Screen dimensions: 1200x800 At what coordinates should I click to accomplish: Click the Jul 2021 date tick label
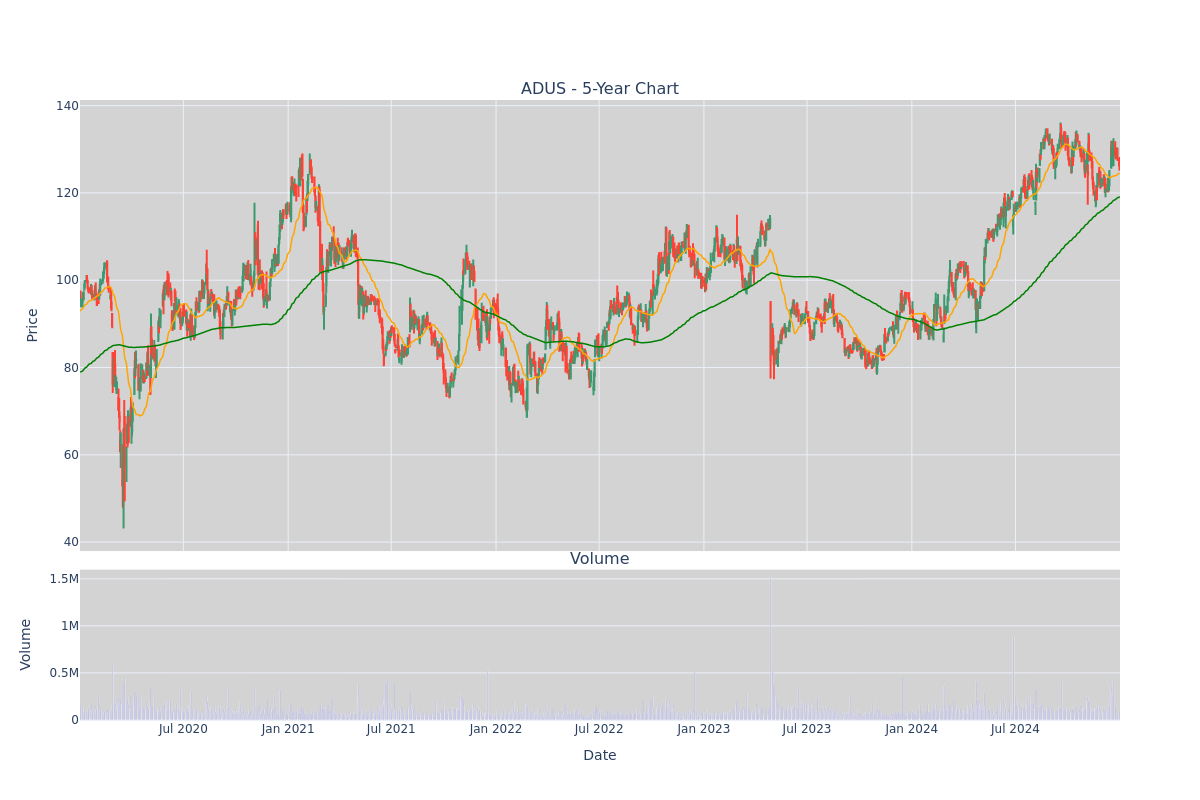point(391,729)
